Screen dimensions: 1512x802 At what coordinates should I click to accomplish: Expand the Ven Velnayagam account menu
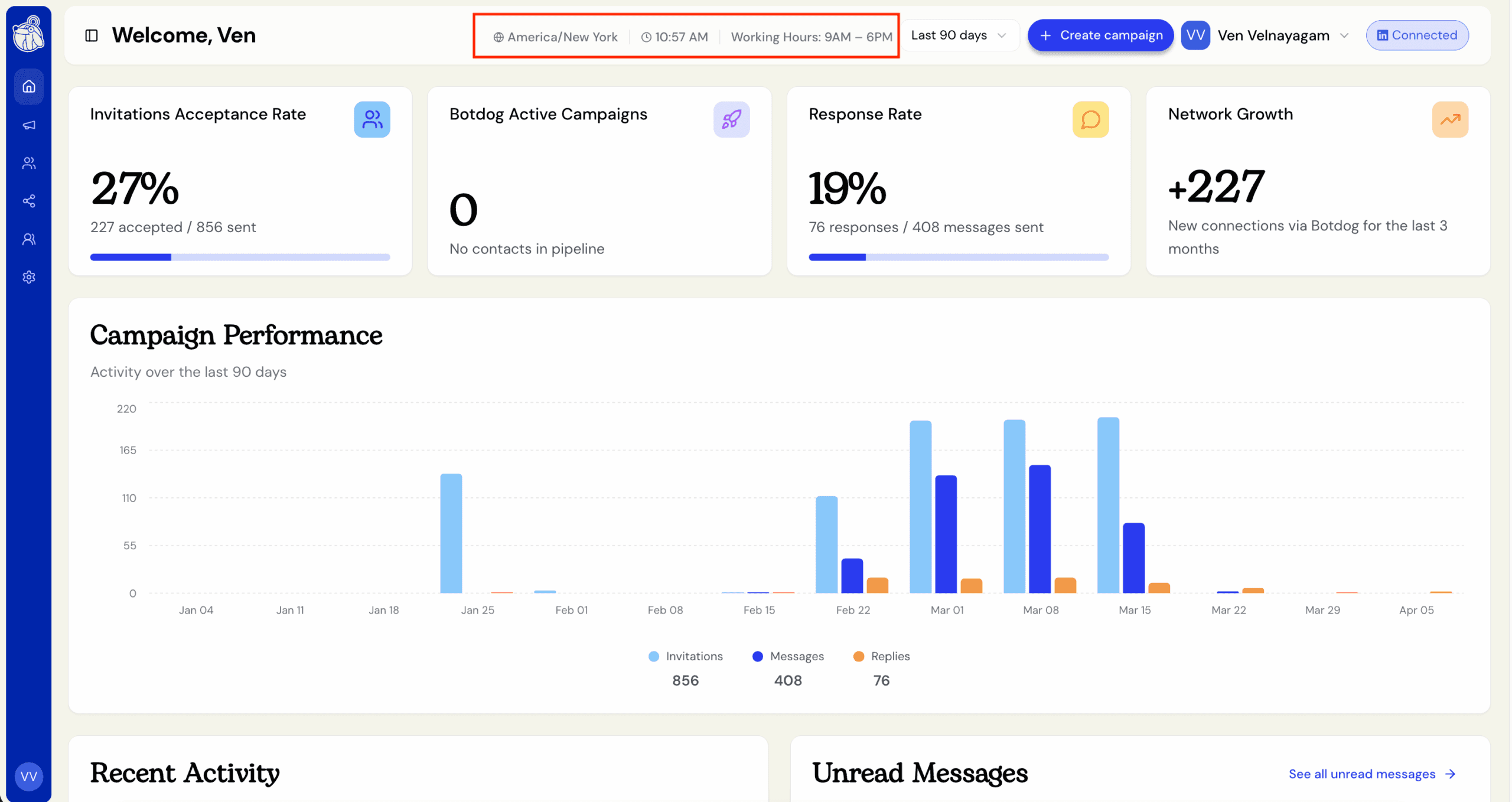point(1283,35)
